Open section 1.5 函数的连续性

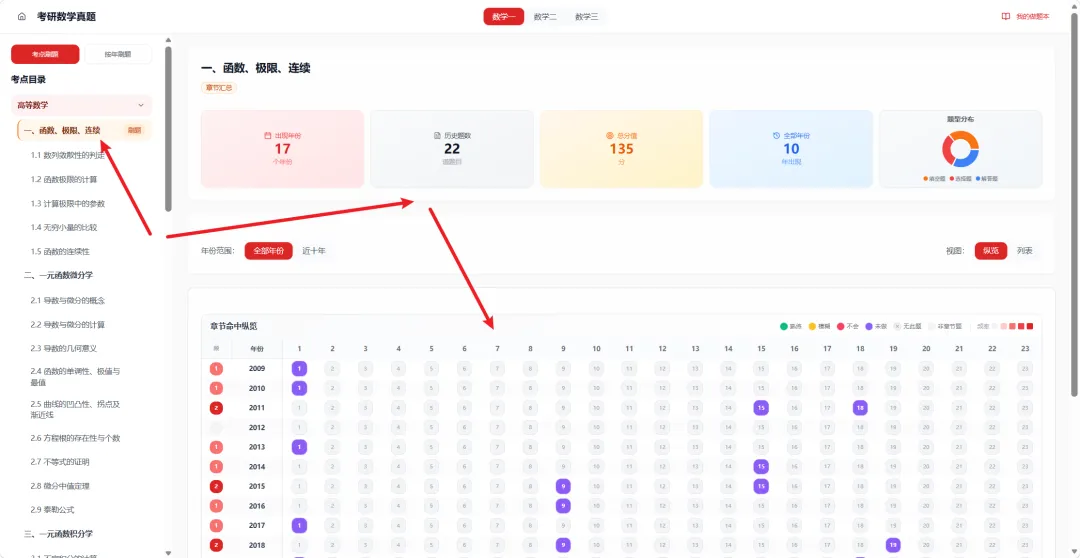[x=60, y=251]
